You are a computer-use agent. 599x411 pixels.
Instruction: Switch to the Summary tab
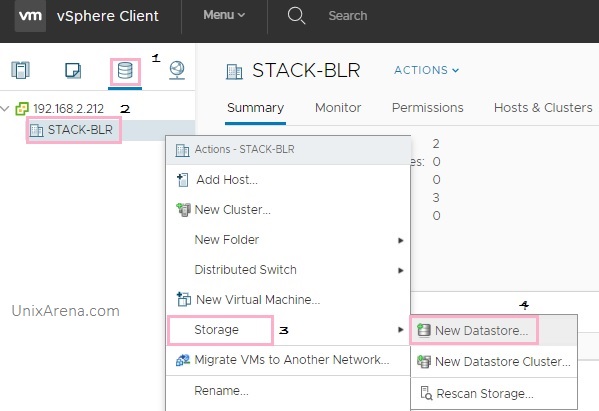255,108
